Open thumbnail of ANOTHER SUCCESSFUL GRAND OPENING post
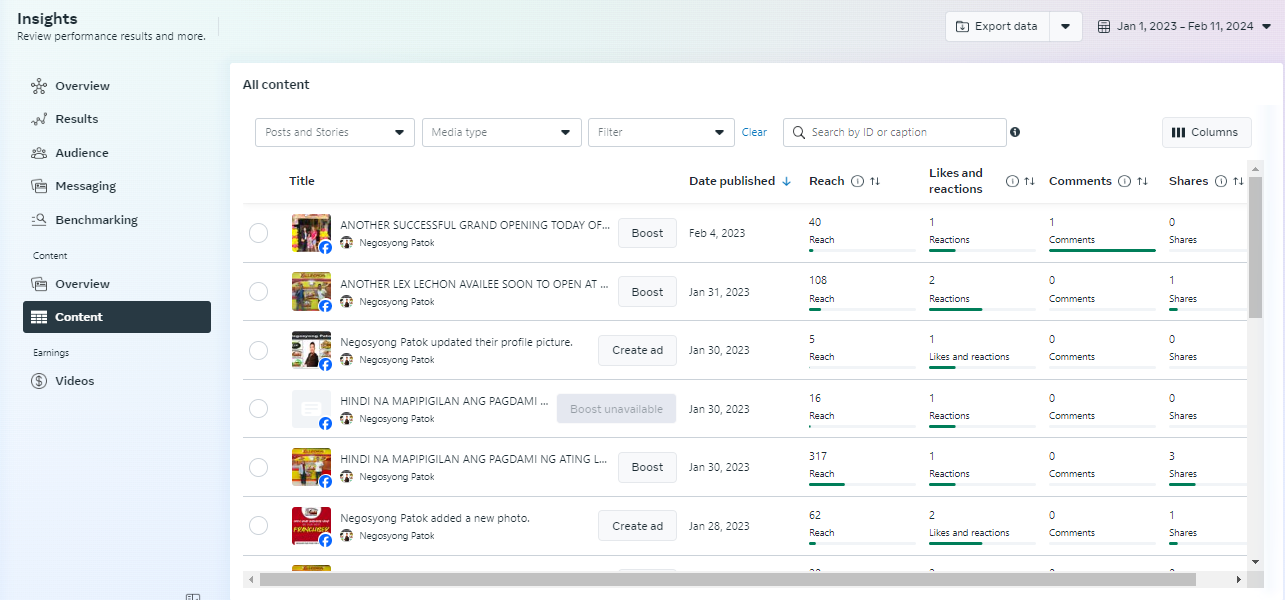Screen dimensions: 1285x600 [311, 233]
